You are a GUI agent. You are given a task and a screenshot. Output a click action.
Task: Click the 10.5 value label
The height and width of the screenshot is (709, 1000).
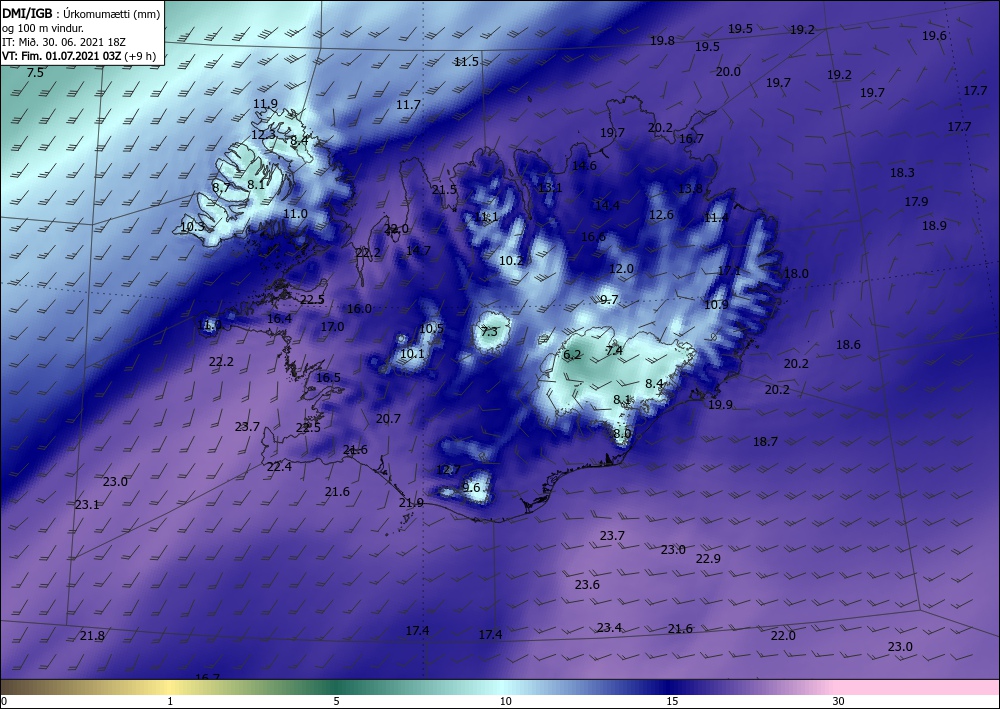(x=431, y=328)
